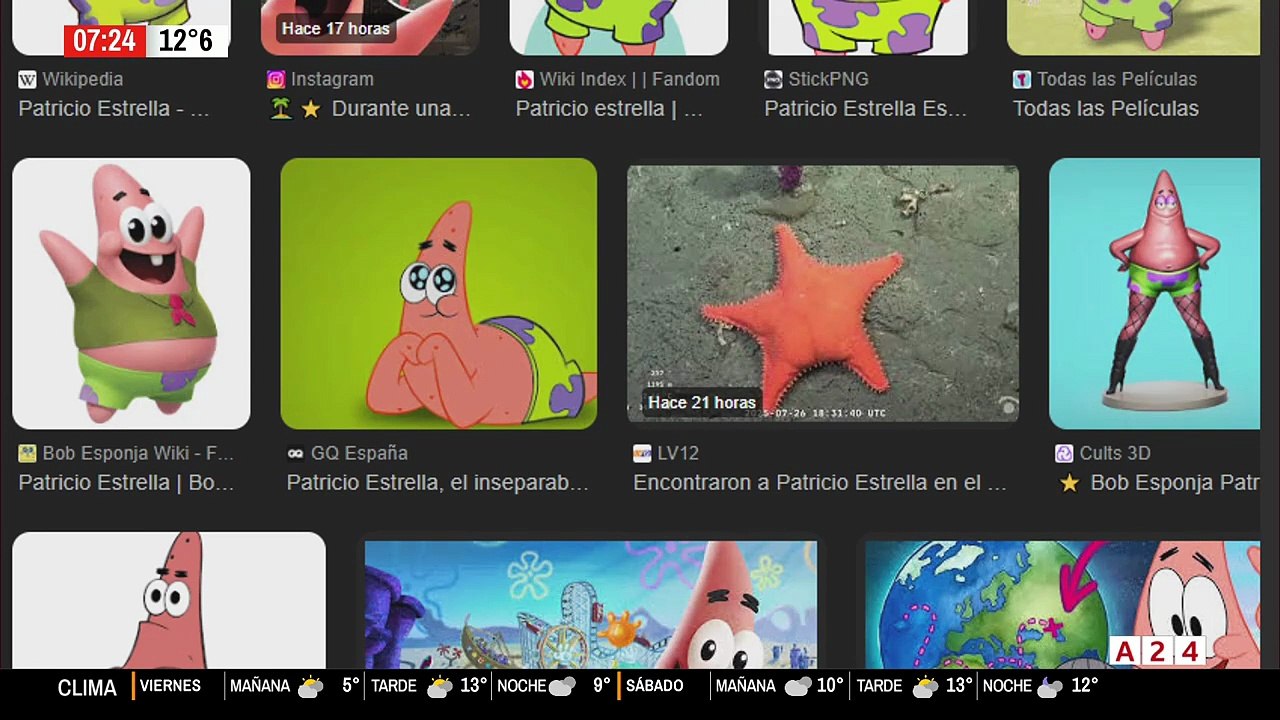Click the Fandom flame icon beside Wiki Index
The image size is (1280, 720).
(x=524, y=79)
